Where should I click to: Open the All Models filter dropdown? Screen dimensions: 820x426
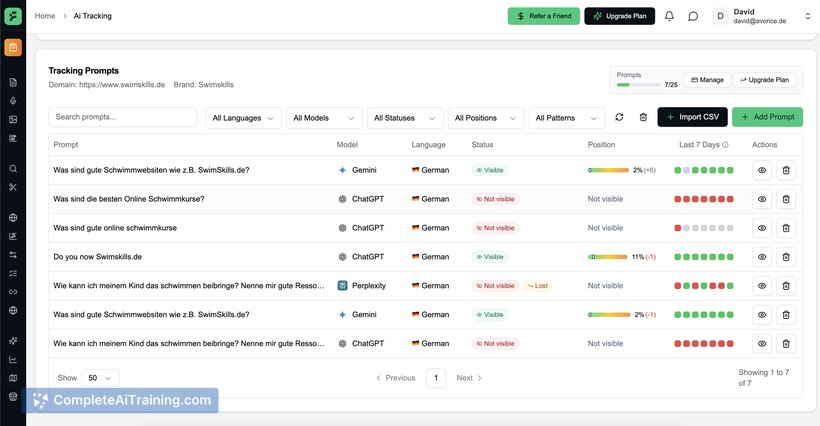(324, 118)
